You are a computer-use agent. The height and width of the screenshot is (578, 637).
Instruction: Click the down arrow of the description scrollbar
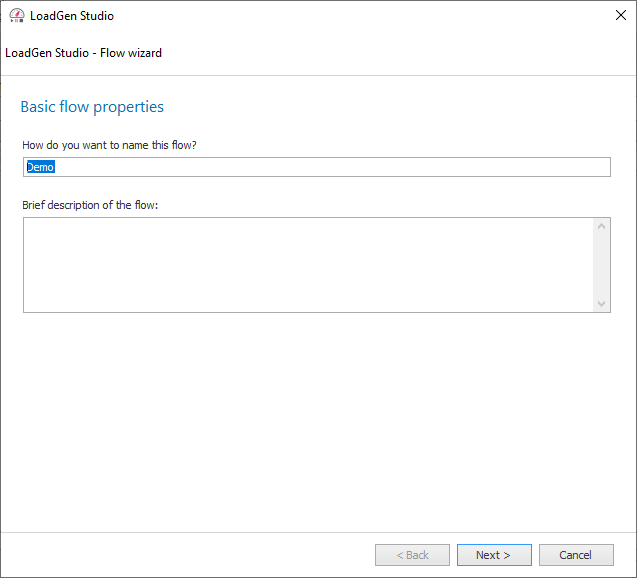click(x=602, y=303)
